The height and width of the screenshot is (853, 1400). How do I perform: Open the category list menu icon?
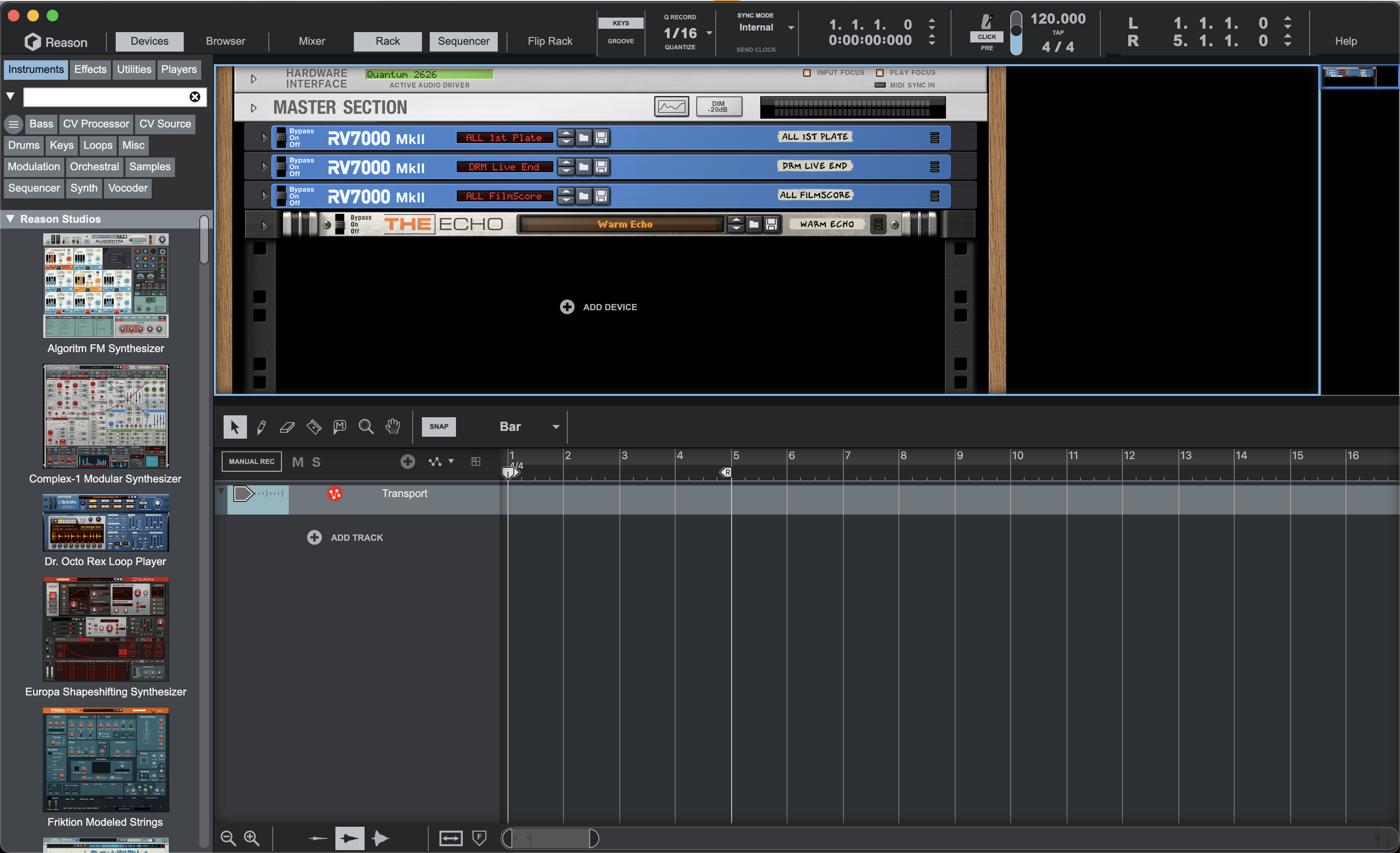(x=14, y=124)
